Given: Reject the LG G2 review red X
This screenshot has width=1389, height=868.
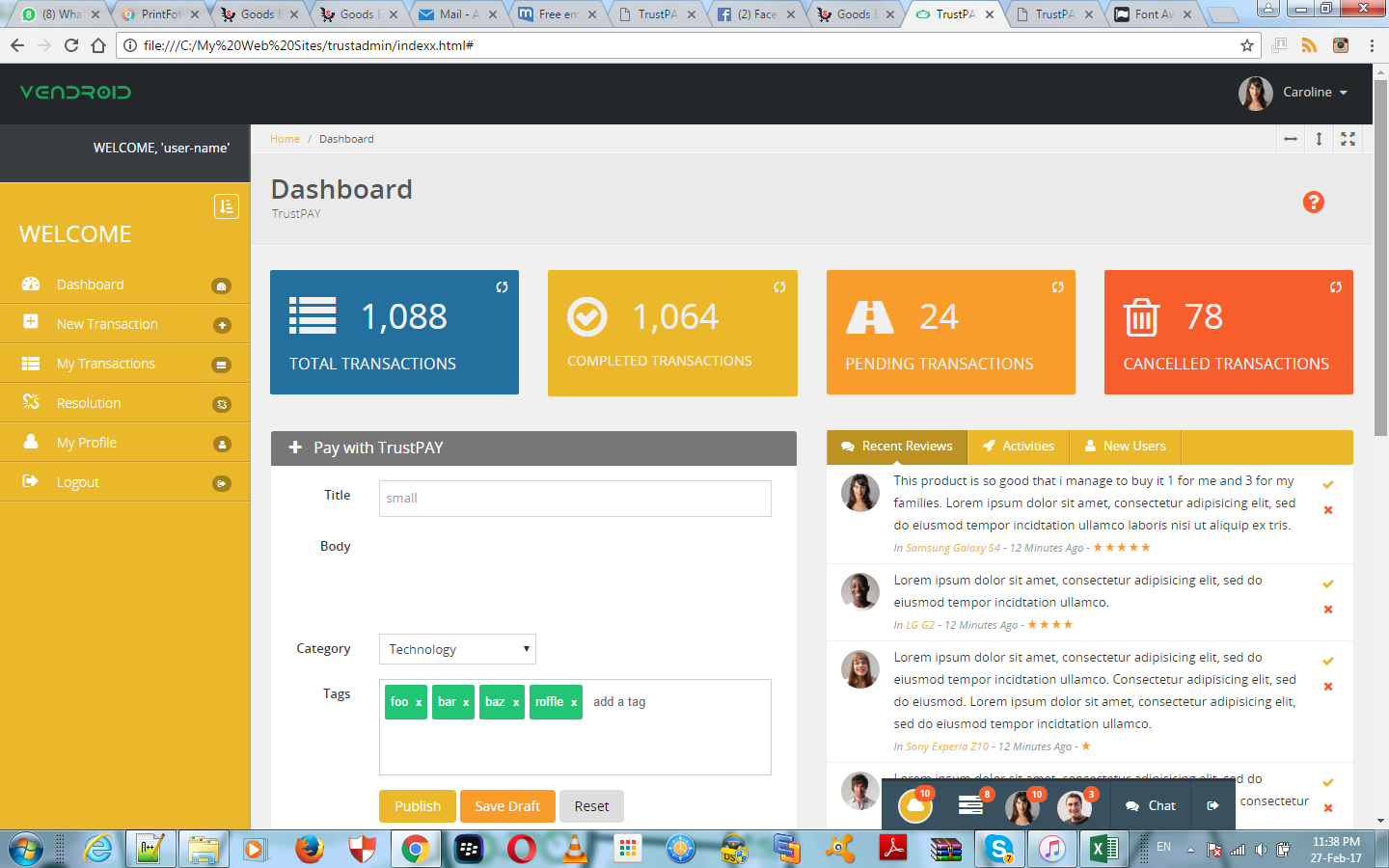Looking at the screenshot, I should tap(1328, 610).
